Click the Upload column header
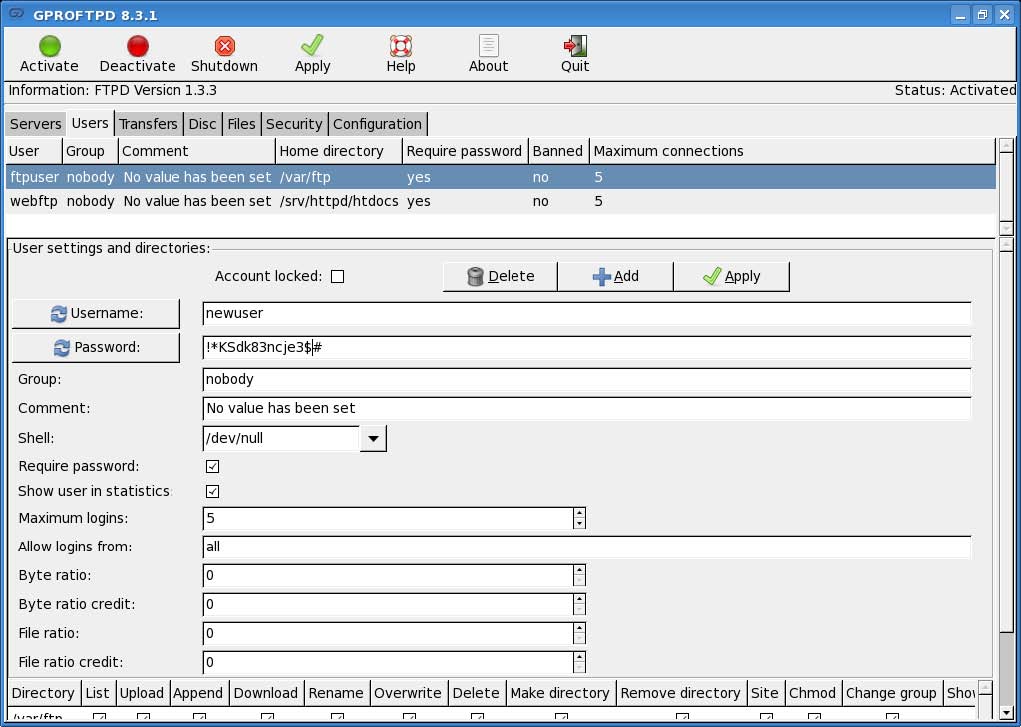This screenshot has height=727, width=1021. click(143, 693)
